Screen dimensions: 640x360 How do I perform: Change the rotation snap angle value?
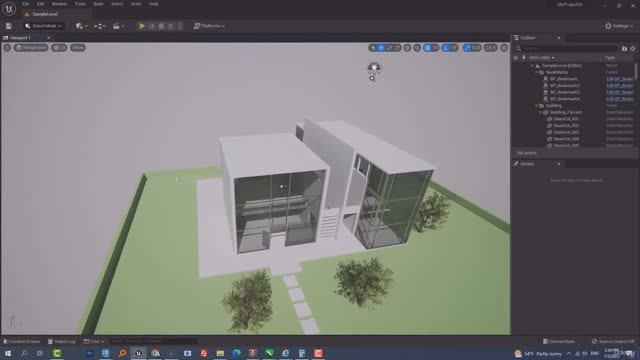click(x=455, y=48)
